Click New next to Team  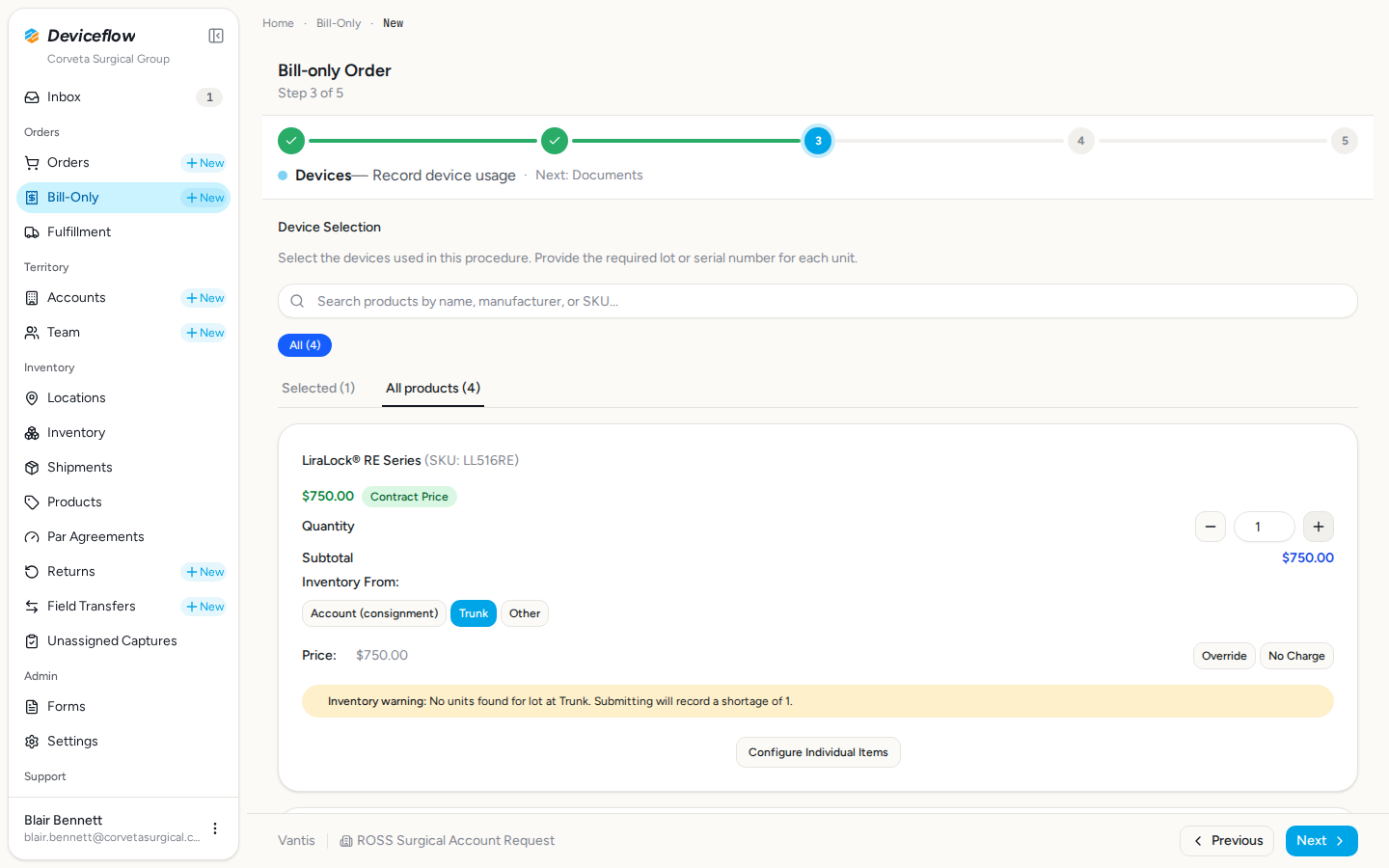pos(204,333)
